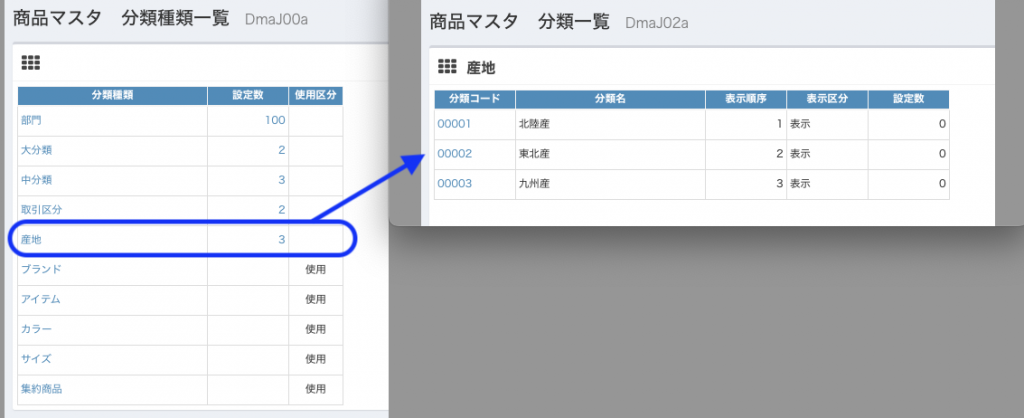Click the highlighted 産地 link
The image size is (1024, 418).
click(x=31, y=239)
